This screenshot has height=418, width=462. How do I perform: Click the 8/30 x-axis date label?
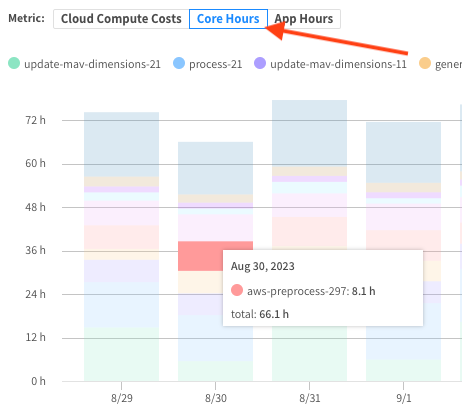point(216,398)
